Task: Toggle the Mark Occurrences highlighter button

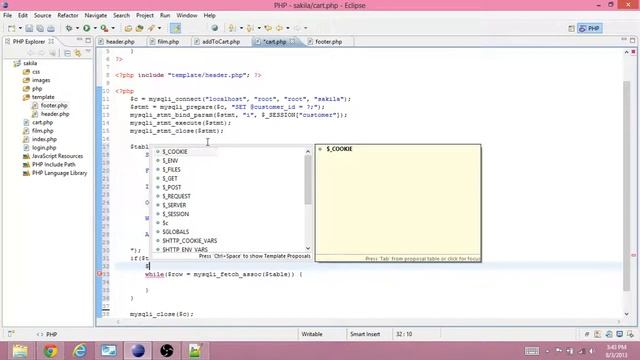Action: pyautogui.click(x=176, y=28)
